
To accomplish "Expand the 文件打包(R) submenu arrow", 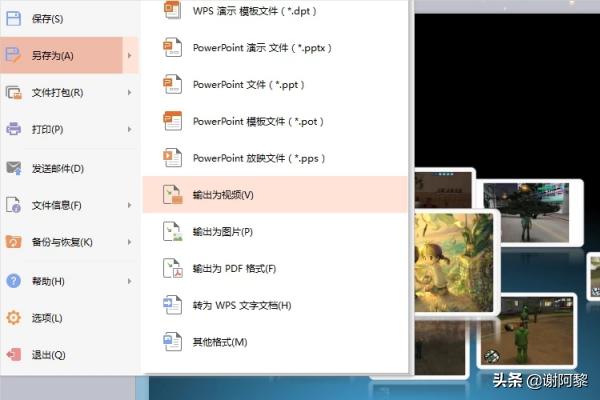I will (130, 92).
